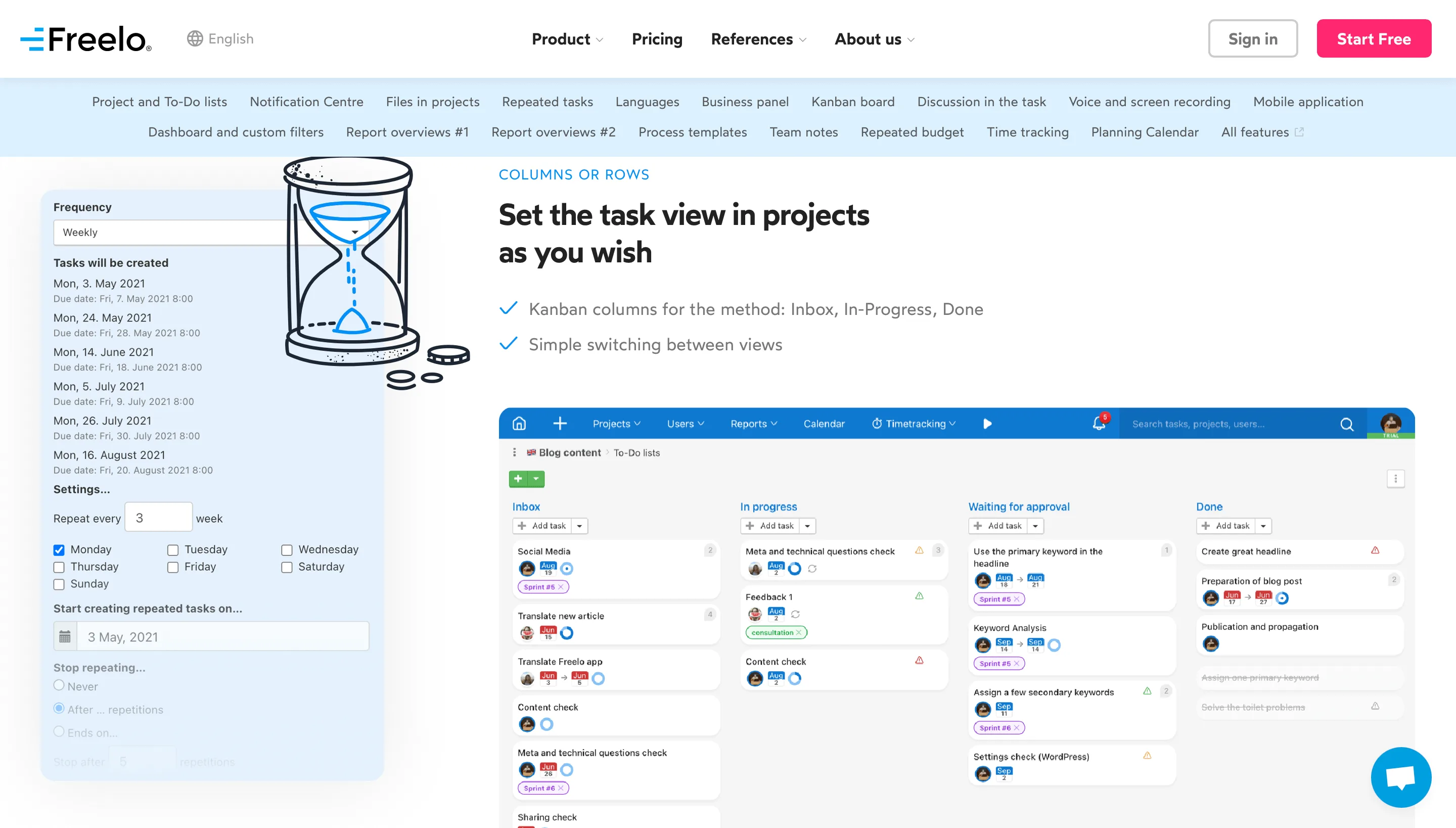Viewport: 1456px width, 828px height.
Task: Go to Kanban board feature tab
Action: tap(852, 102)
